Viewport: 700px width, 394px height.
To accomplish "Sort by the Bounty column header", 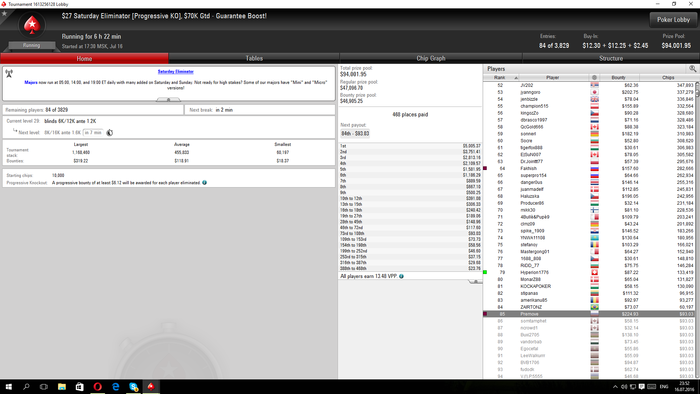I will coord(619,78).
